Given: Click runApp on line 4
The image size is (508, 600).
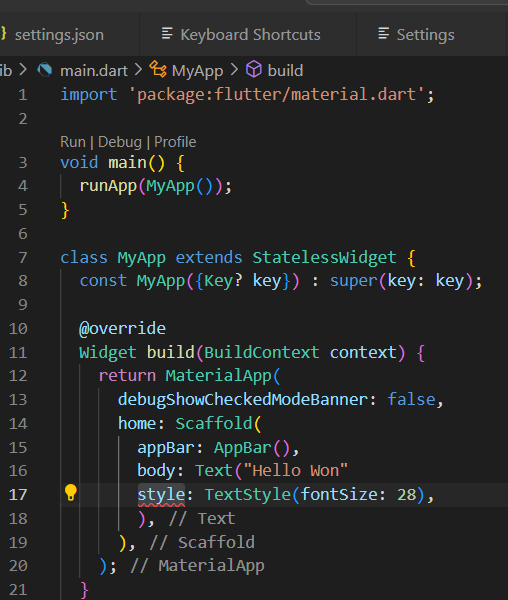Looking at the screenshot, I should click(108, 187).
